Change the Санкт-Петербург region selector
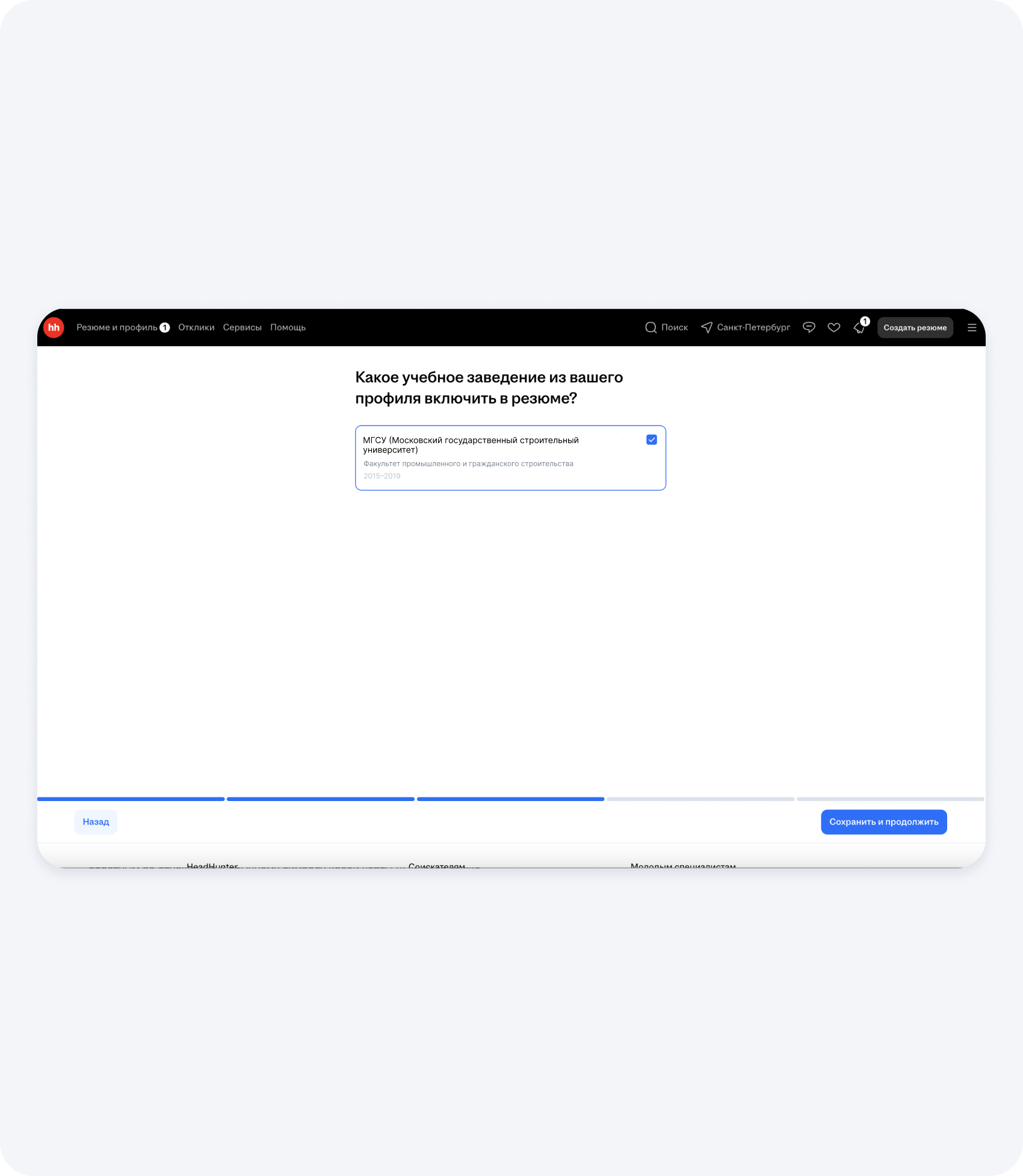1023x1176 pixels. coord(753,327)
